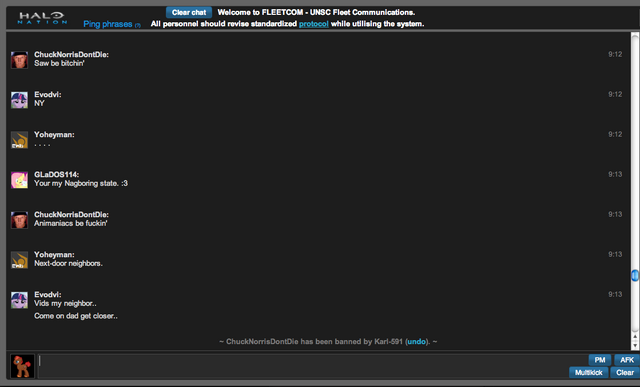The width and height of the screenshot is (640, 387).
Task: Click the message 'Next-door neighbors.'
Action: (68, 263)
